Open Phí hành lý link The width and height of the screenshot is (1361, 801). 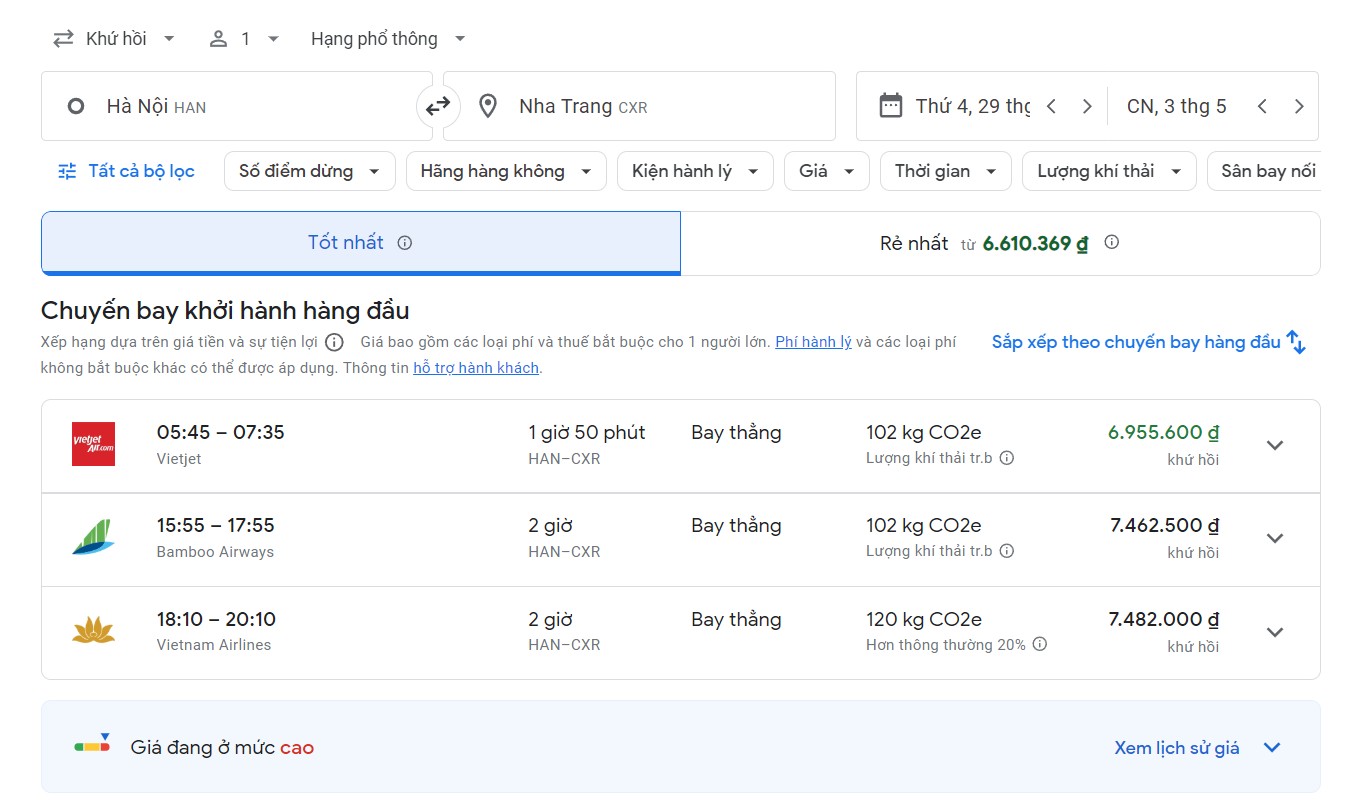(x=813, y=342)
